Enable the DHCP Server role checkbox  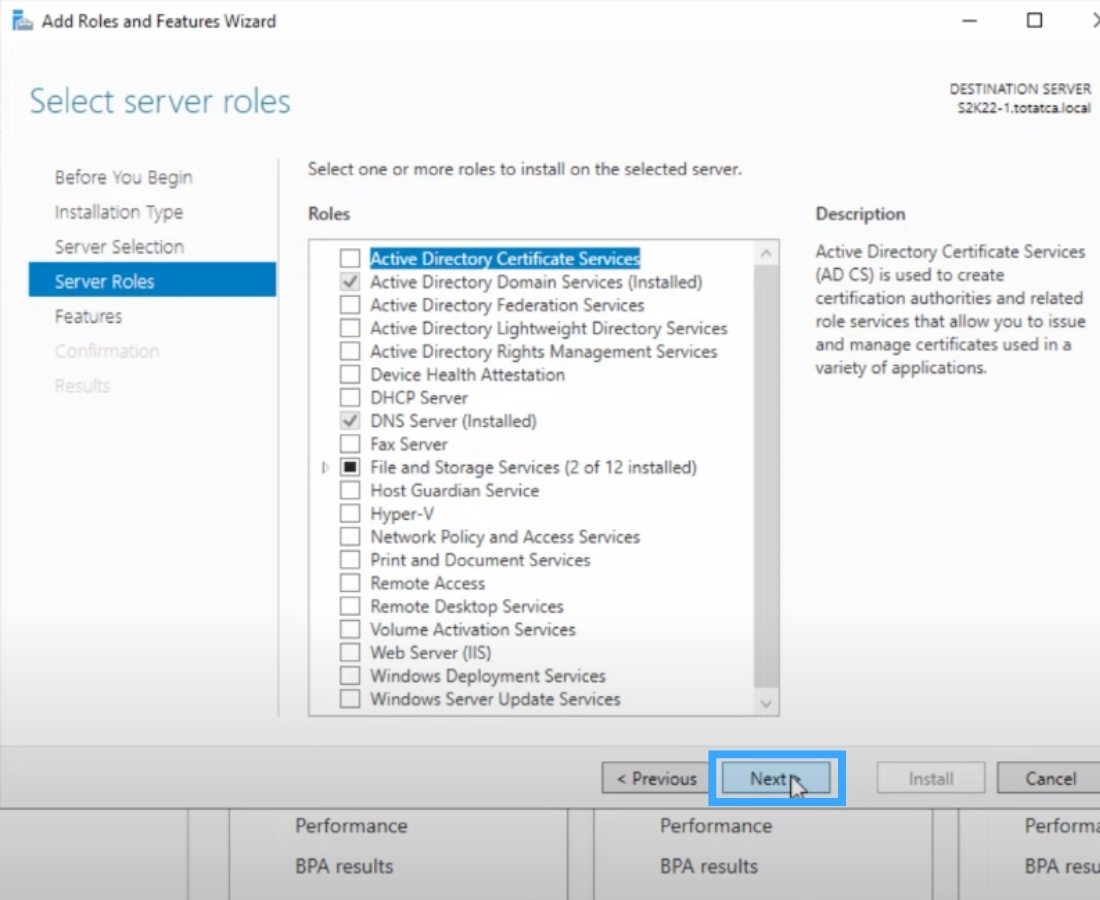350,398
